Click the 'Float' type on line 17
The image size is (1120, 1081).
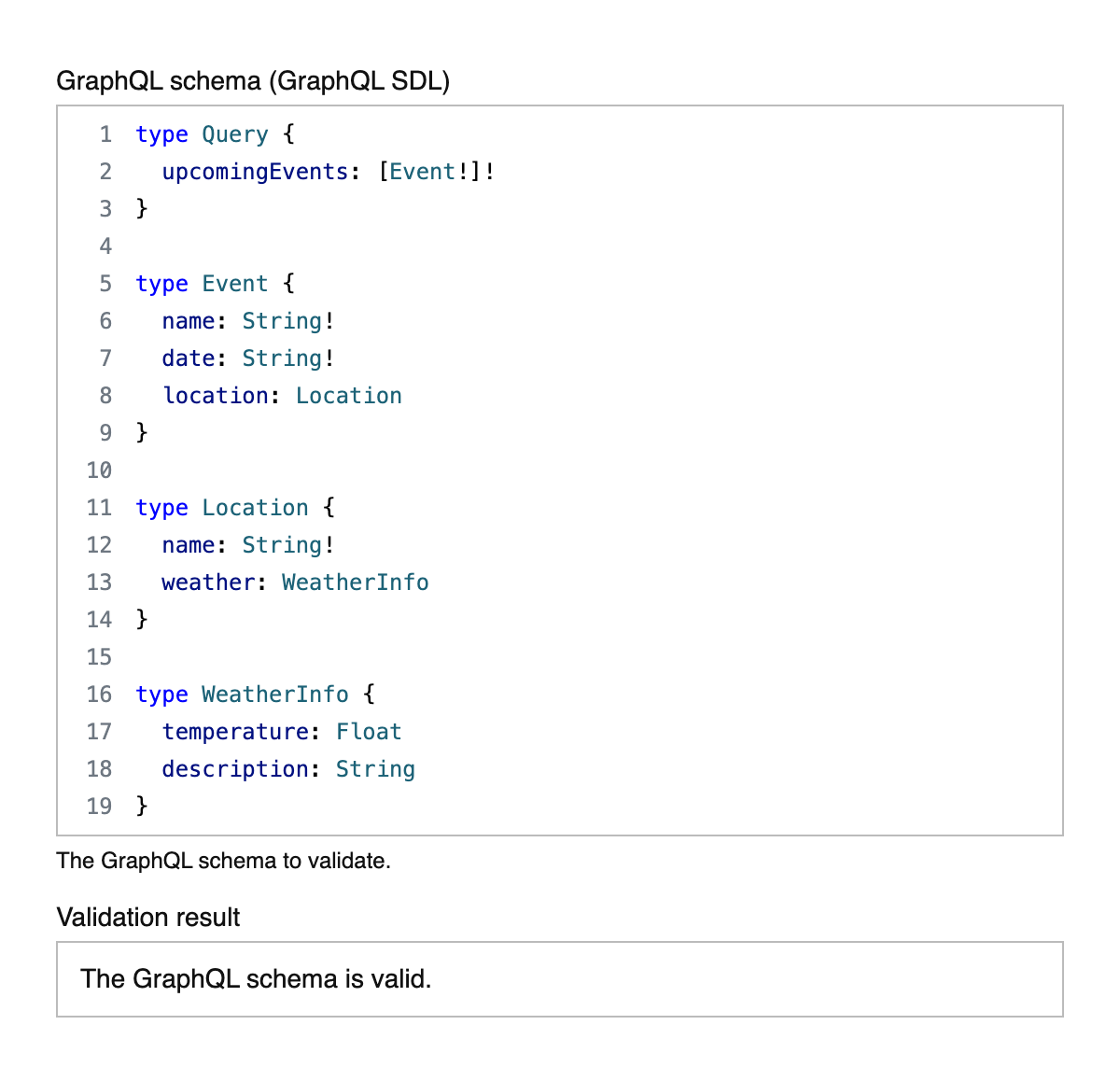(369, 732)
